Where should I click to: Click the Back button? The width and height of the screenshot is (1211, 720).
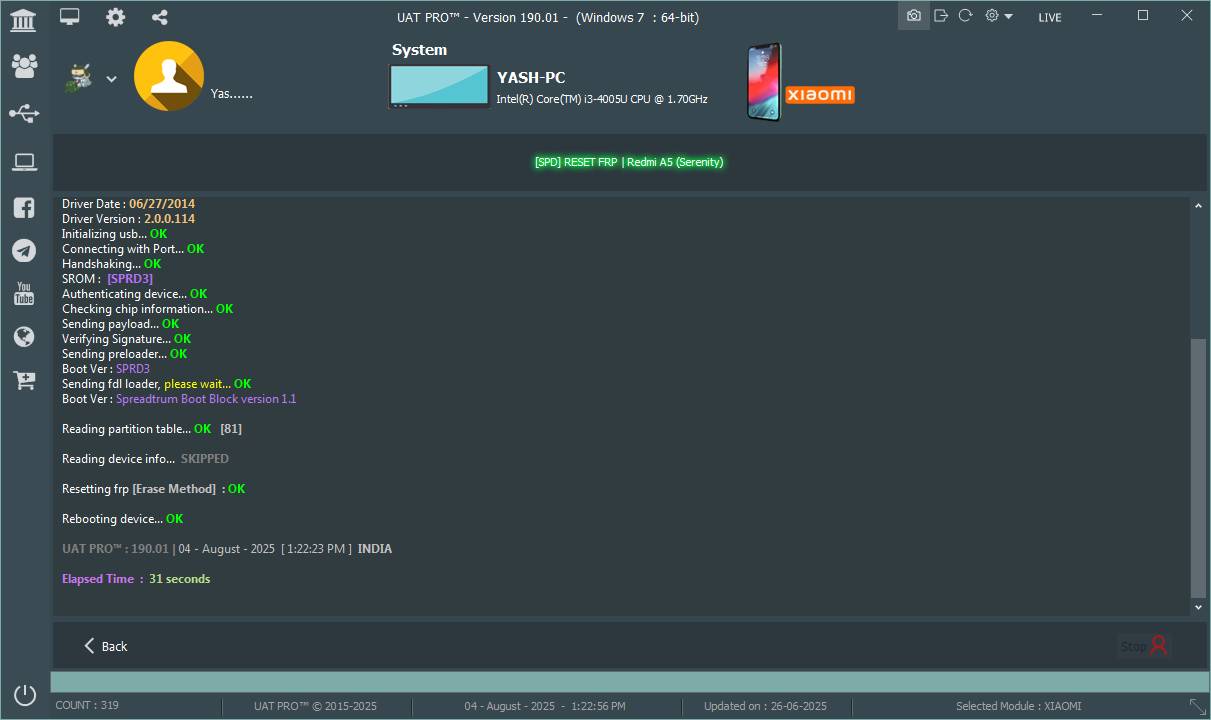[105, 646]
